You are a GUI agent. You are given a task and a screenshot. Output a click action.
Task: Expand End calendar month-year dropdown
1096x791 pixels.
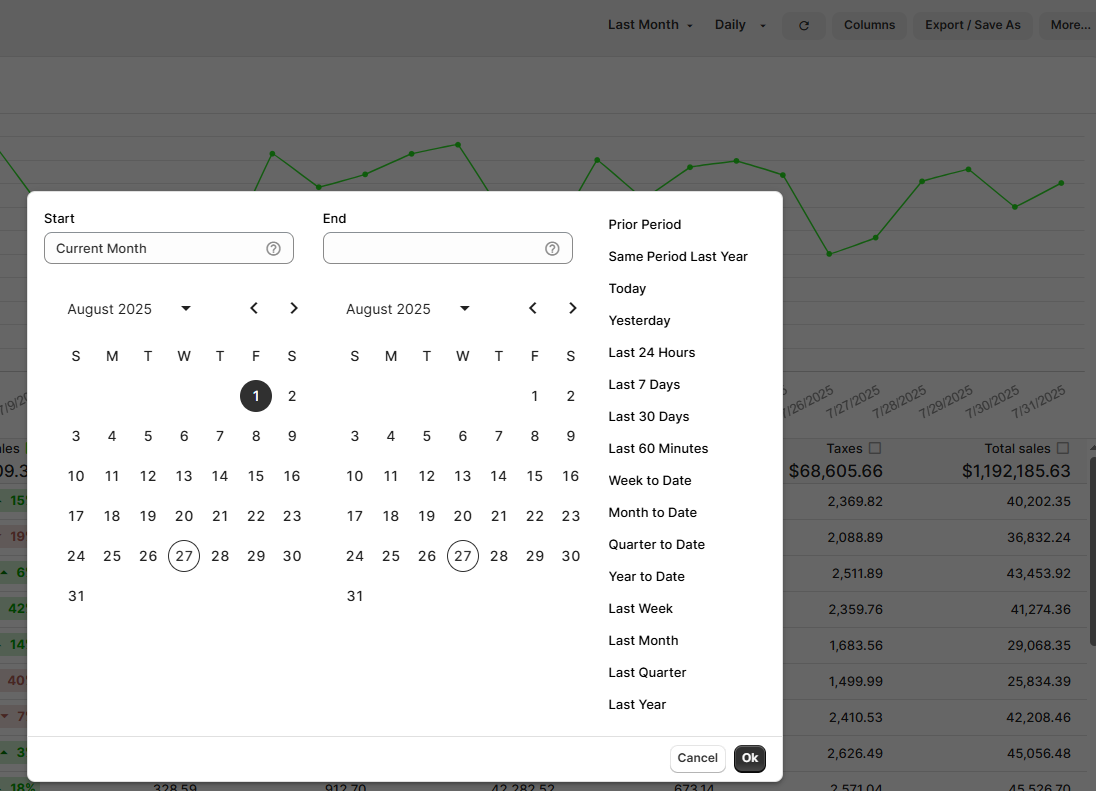click(465, 309)
